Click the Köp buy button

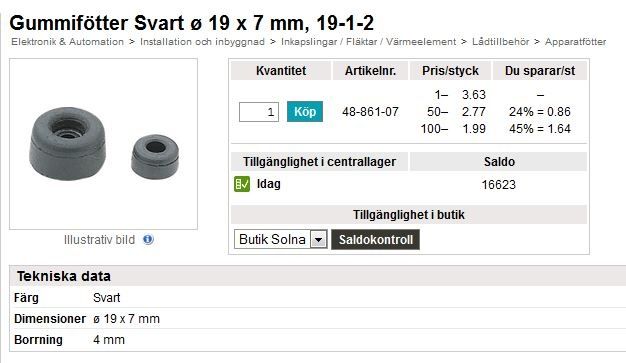305,111
